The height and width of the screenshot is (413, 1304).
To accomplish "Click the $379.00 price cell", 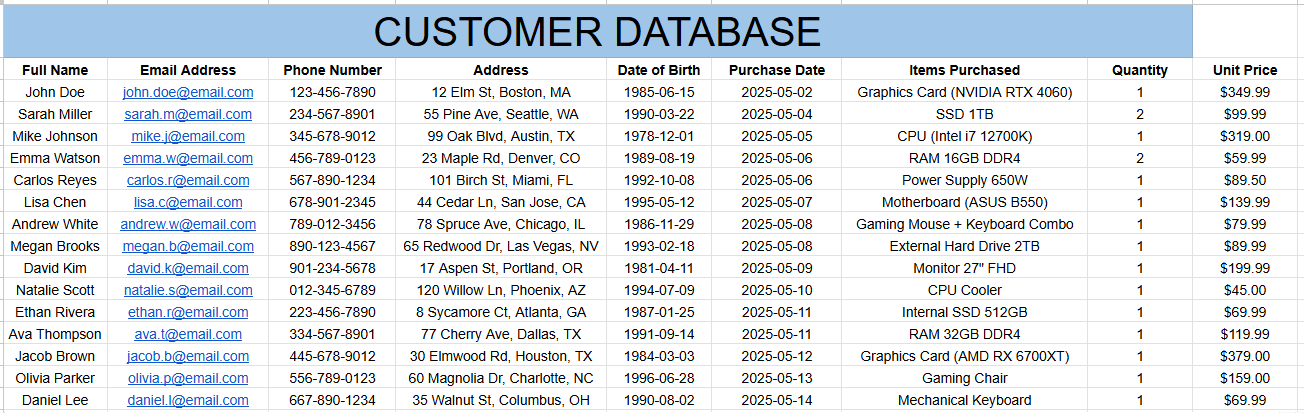I will [x=1245, y=356].
